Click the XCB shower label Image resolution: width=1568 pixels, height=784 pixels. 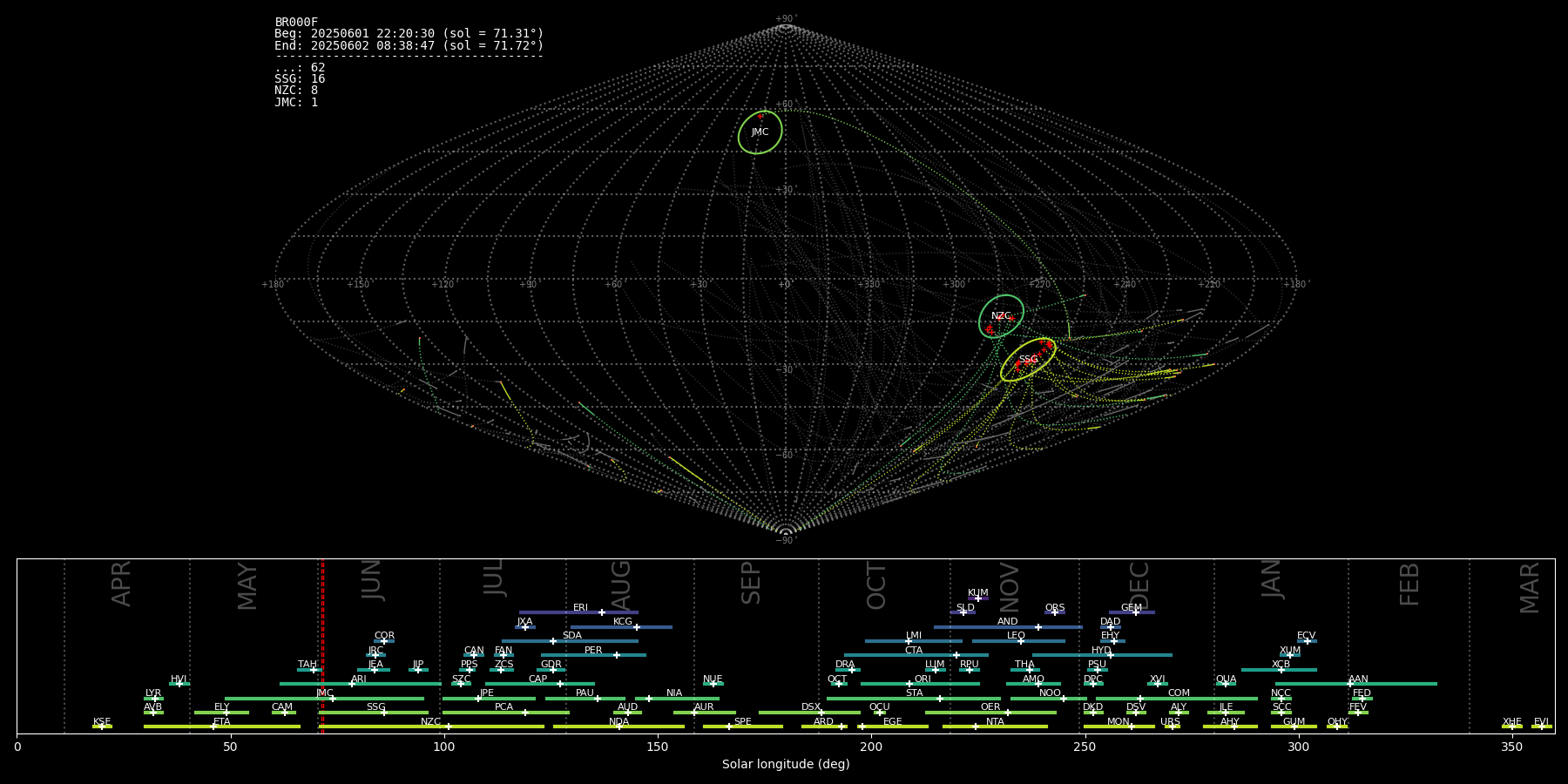pos(1281,665)
